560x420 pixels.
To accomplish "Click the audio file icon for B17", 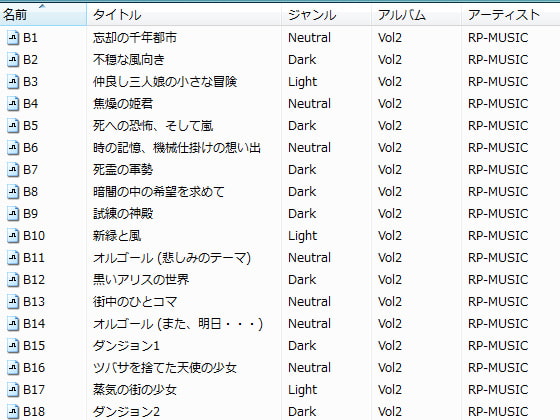I will tap(13, 390).
